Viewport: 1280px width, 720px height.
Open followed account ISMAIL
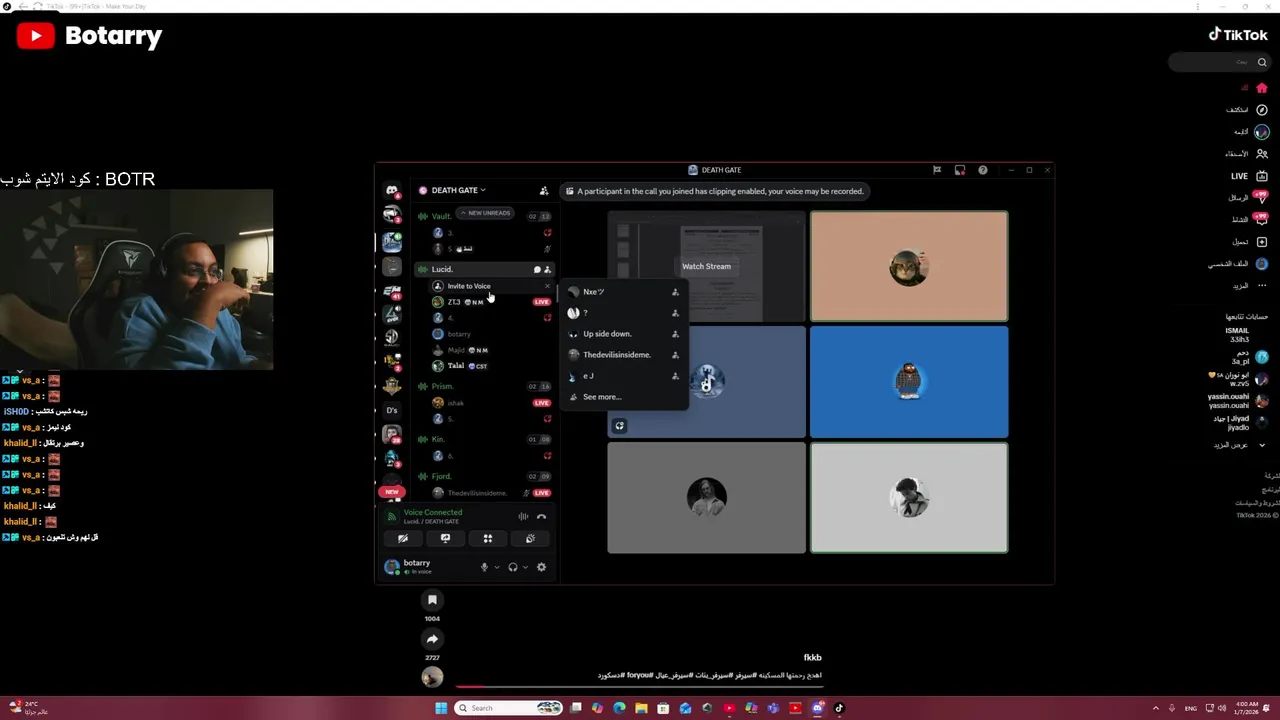pos(1238,335)
